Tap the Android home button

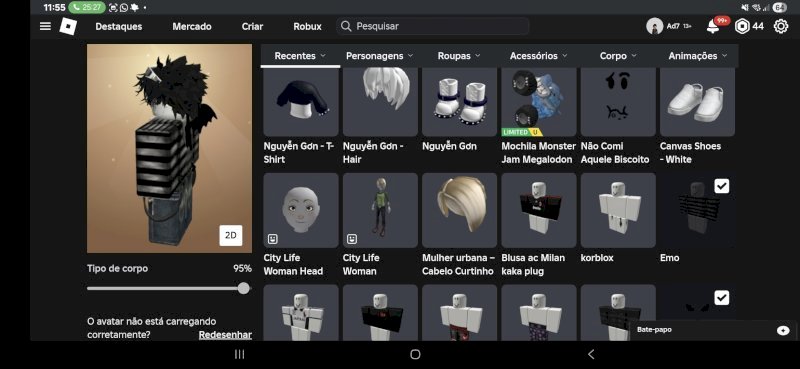[x=415, y=354]
